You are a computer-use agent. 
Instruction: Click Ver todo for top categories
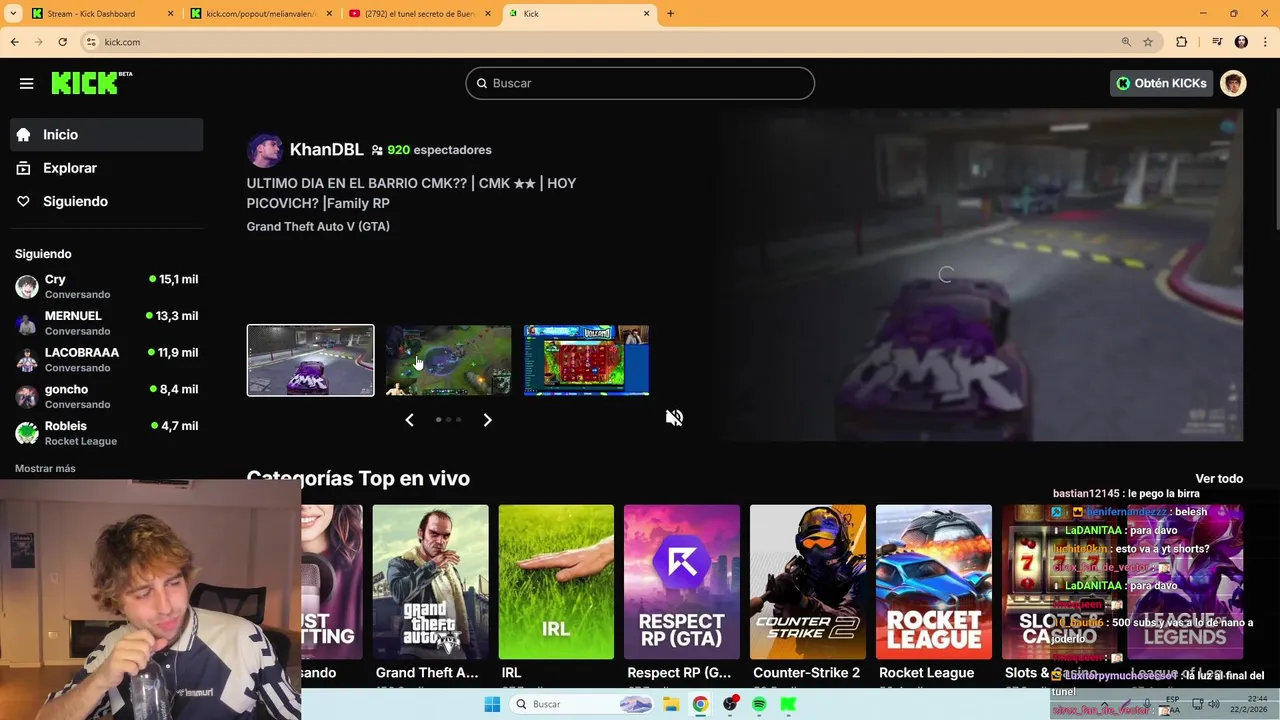tap(1219, 479)
